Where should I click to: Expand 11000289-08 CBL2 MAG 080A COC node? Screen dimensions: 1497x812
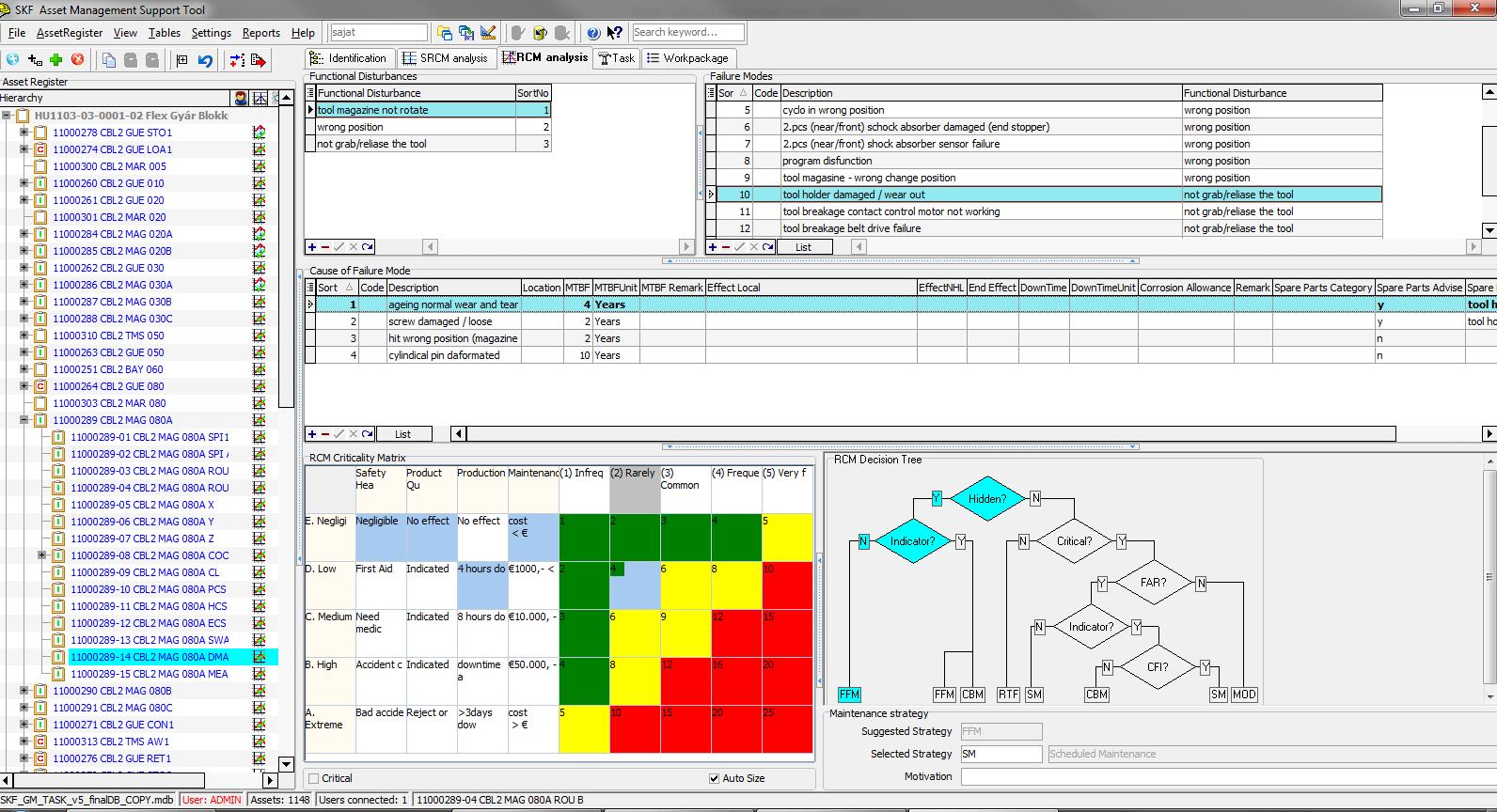click(42, 555)
